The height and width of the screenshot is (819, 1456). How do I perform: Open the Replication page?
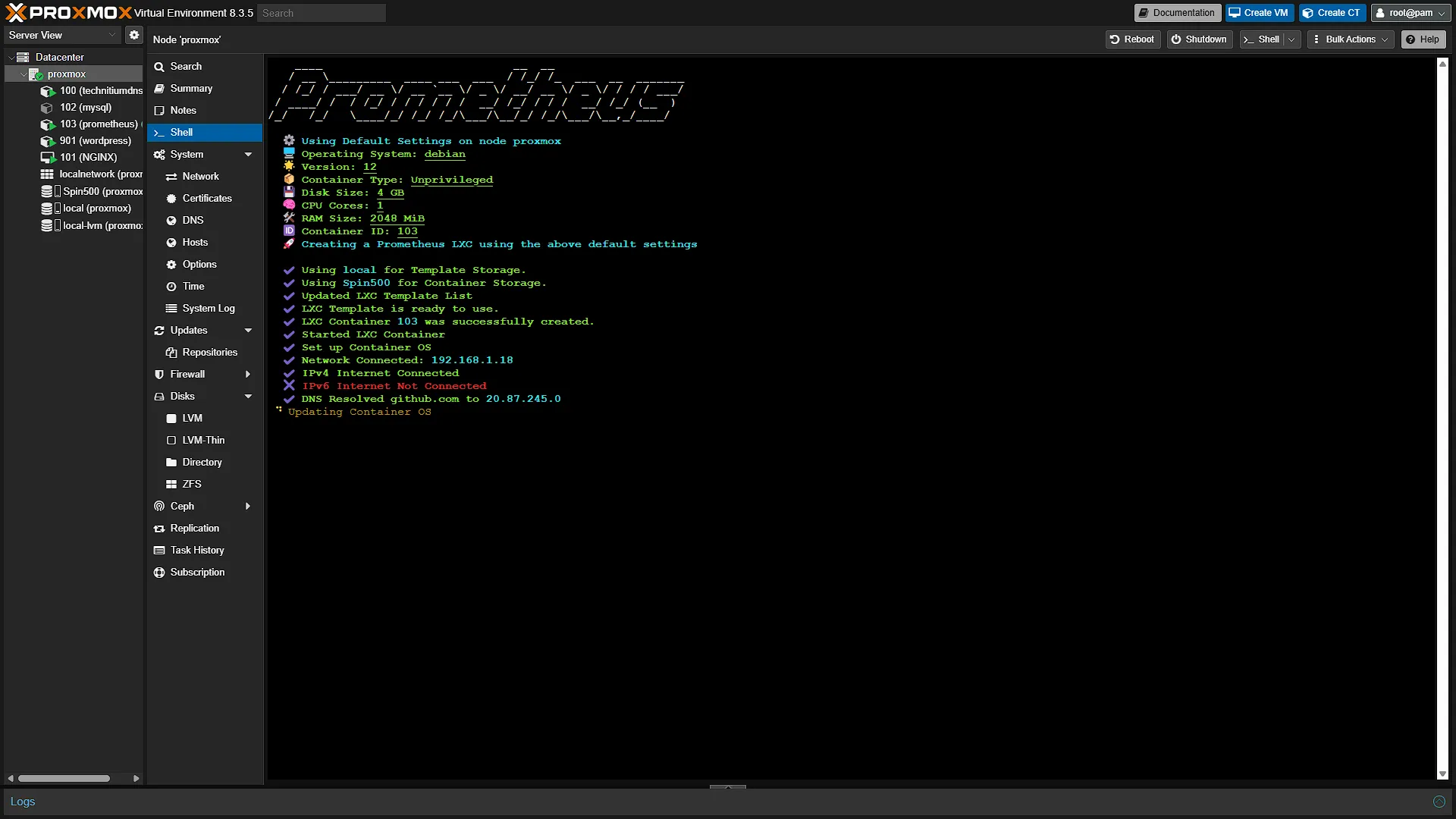pyautogui.click(x=205, y=529)
